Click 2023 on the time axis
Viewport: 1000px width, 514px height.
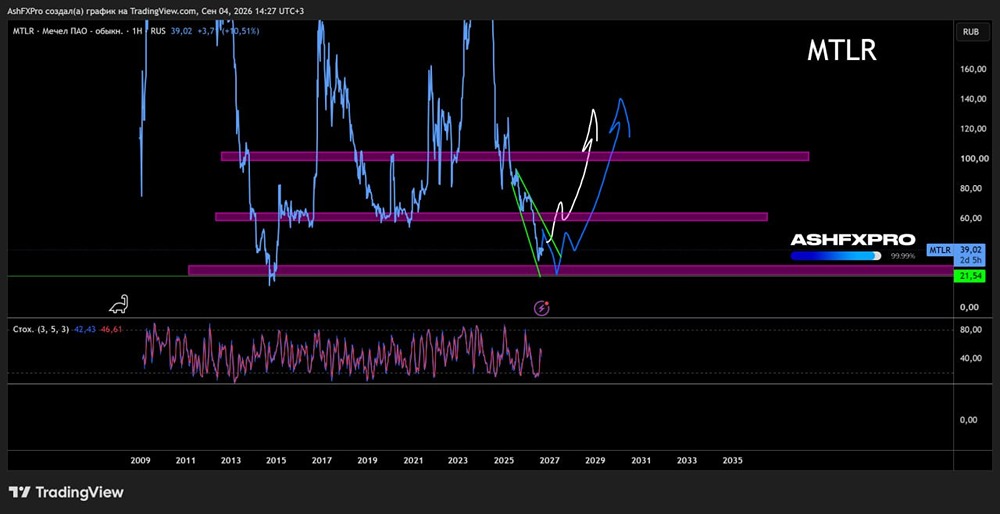click(x=458, y=460)
